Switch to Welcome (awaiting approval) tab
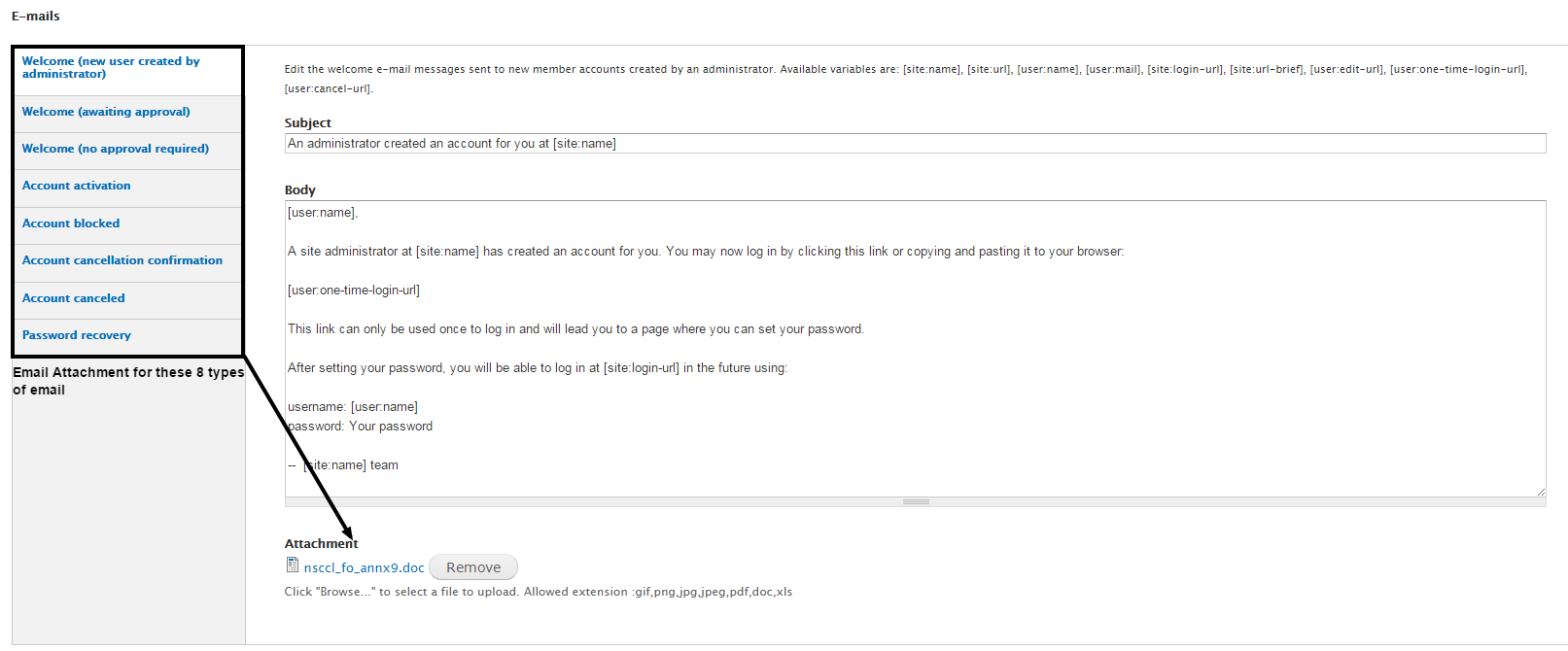Viewport: 1568px width, 651px height. click(128, 113)
